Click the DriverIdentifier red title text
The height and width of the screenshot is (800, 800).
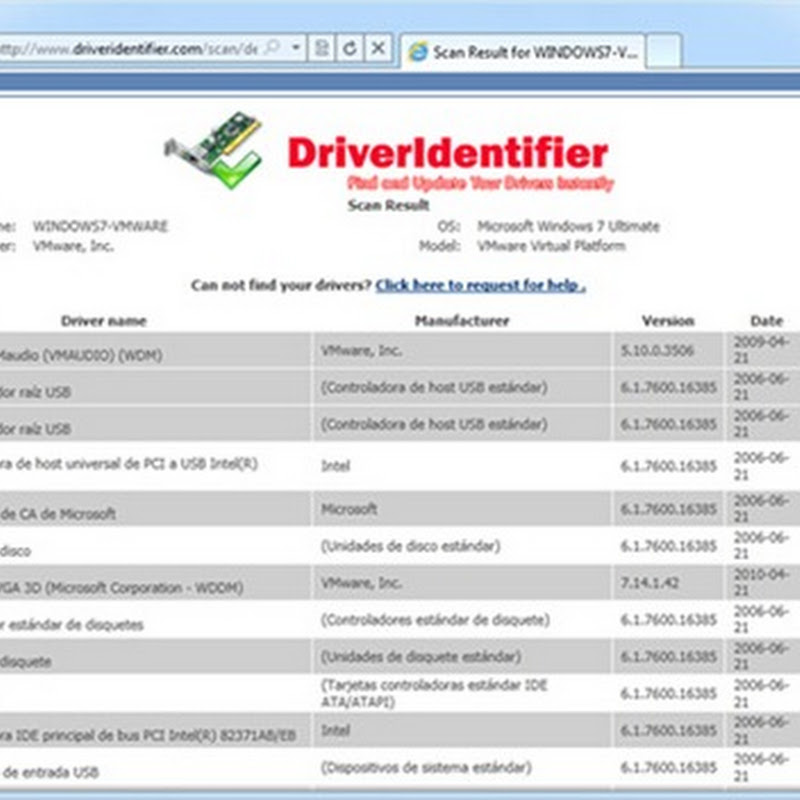pyautogui.click(x=448, y=153)
